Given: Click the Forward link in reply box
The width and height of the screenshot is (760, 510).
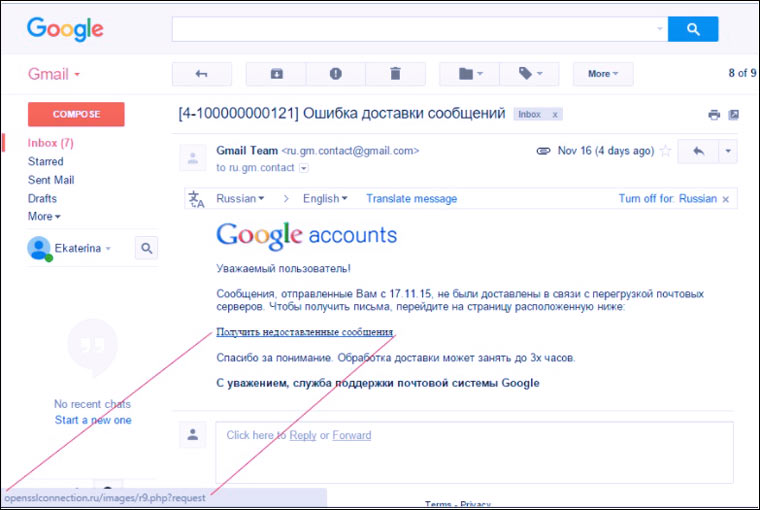Looking at the screenshot, I should tap(352, 435).
